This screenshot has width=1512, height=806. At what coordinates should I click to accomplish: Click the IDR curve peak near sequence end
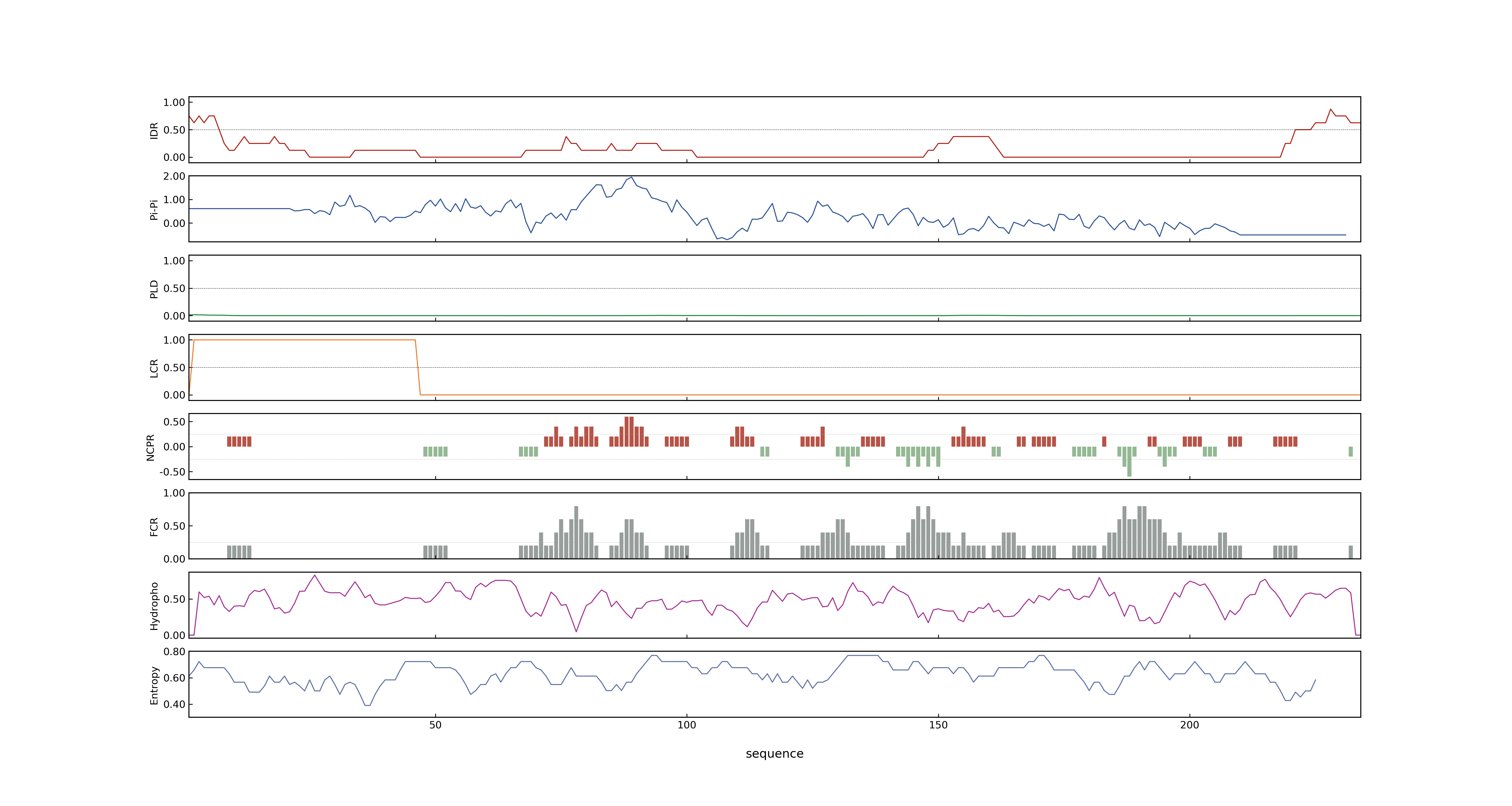pyautogui.click(x=1331, y=109)
